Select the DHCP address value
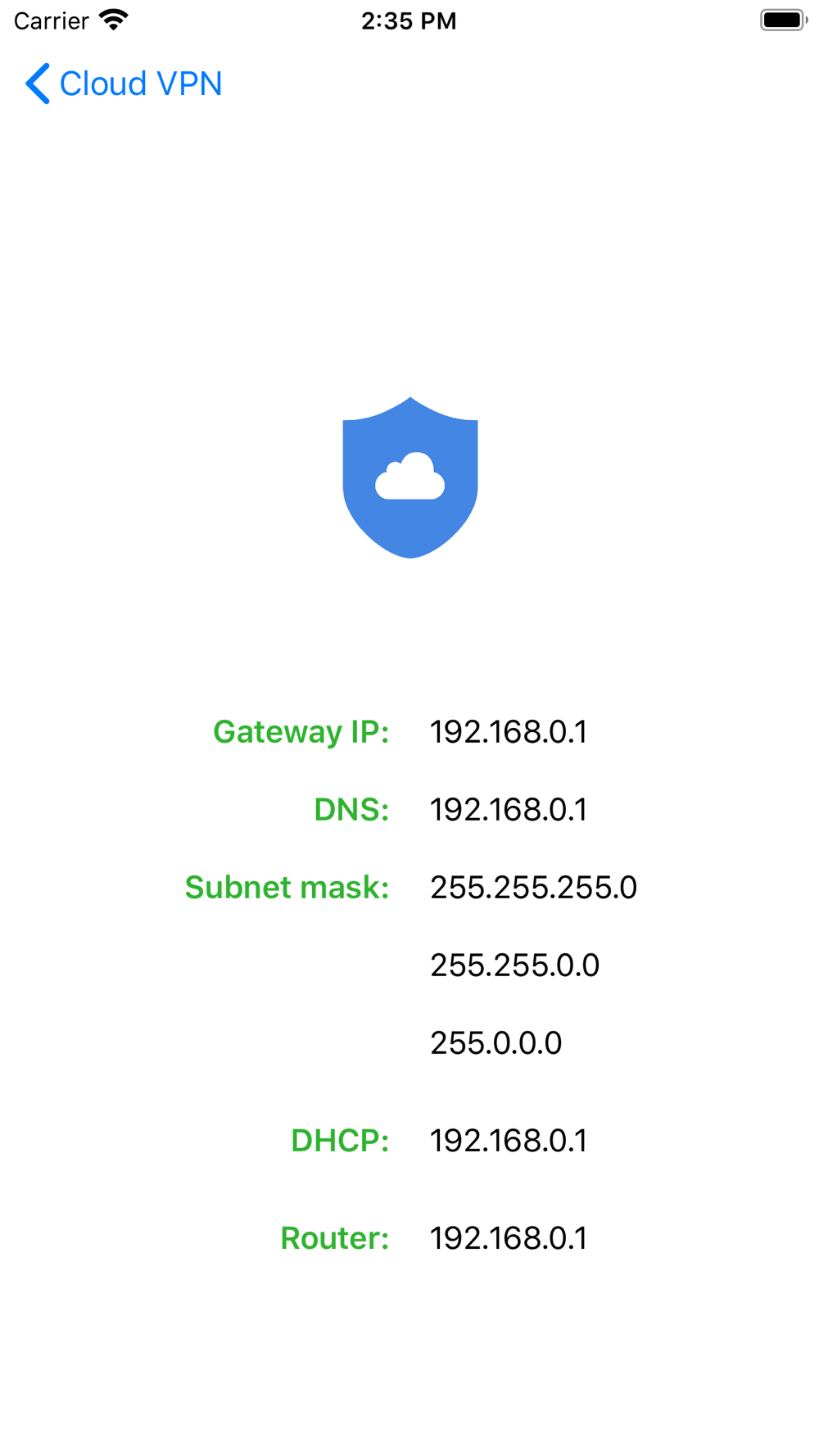This screenshot has width=819, height=1456. (x=509, y=1141)
